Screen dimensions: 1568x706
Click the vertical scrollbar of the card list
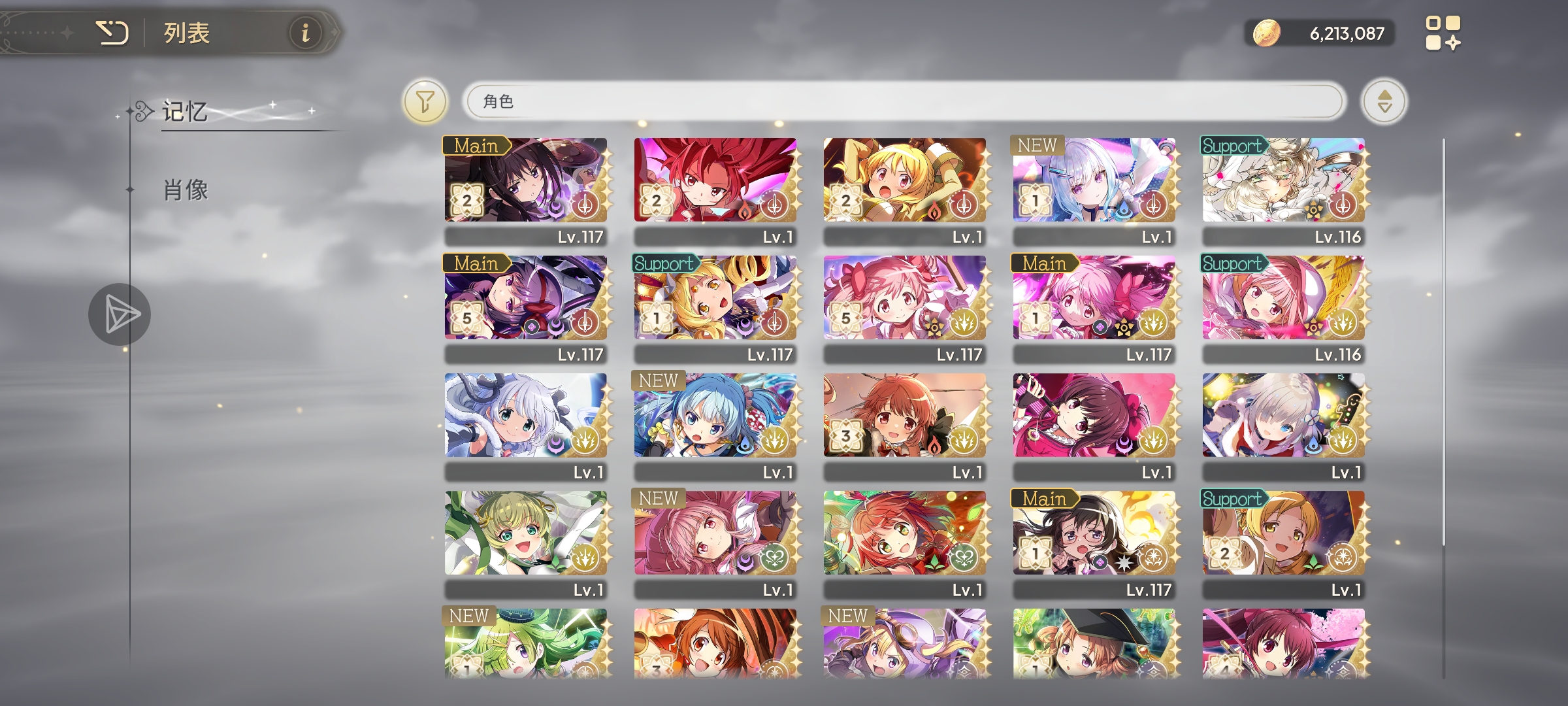pos(1443,342)
